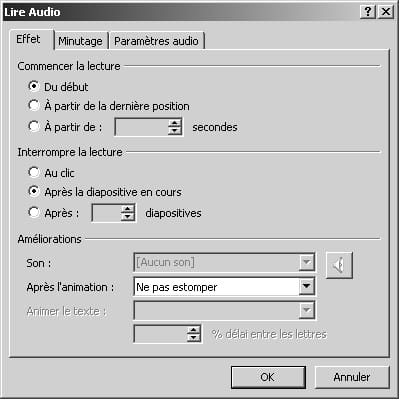Click the speaker sound preview icon
Screen dimensions: 399x399
(339, 265)
